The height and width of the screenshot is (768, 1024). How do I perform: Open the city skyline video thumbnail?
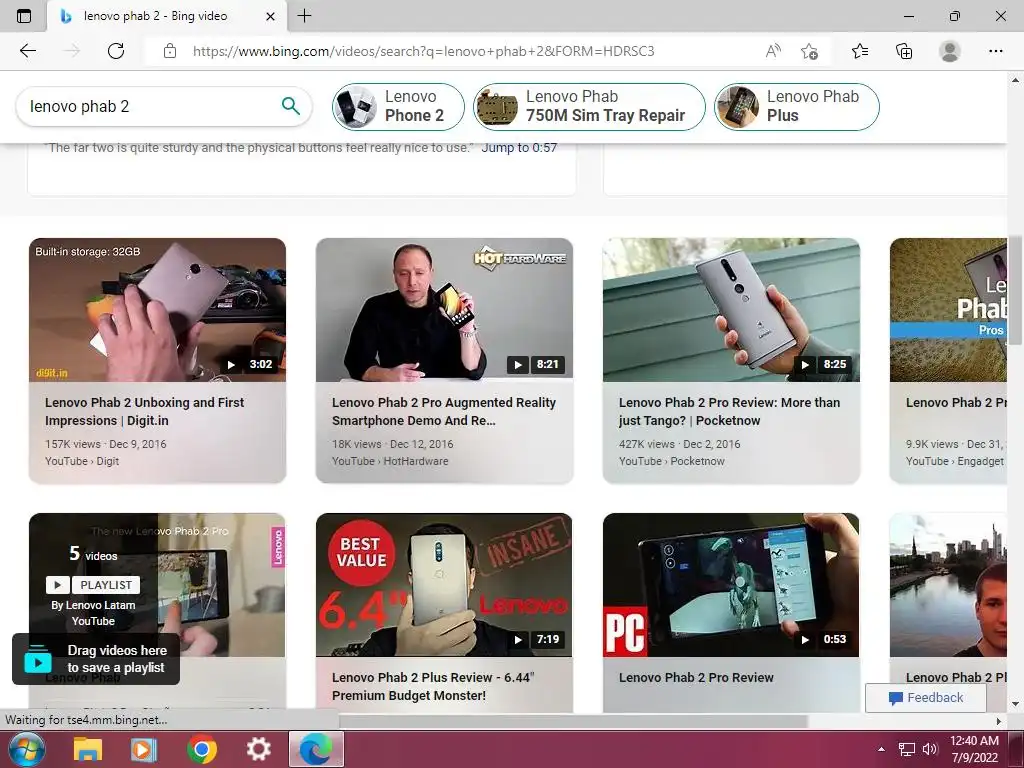click(x=948, y=584)
